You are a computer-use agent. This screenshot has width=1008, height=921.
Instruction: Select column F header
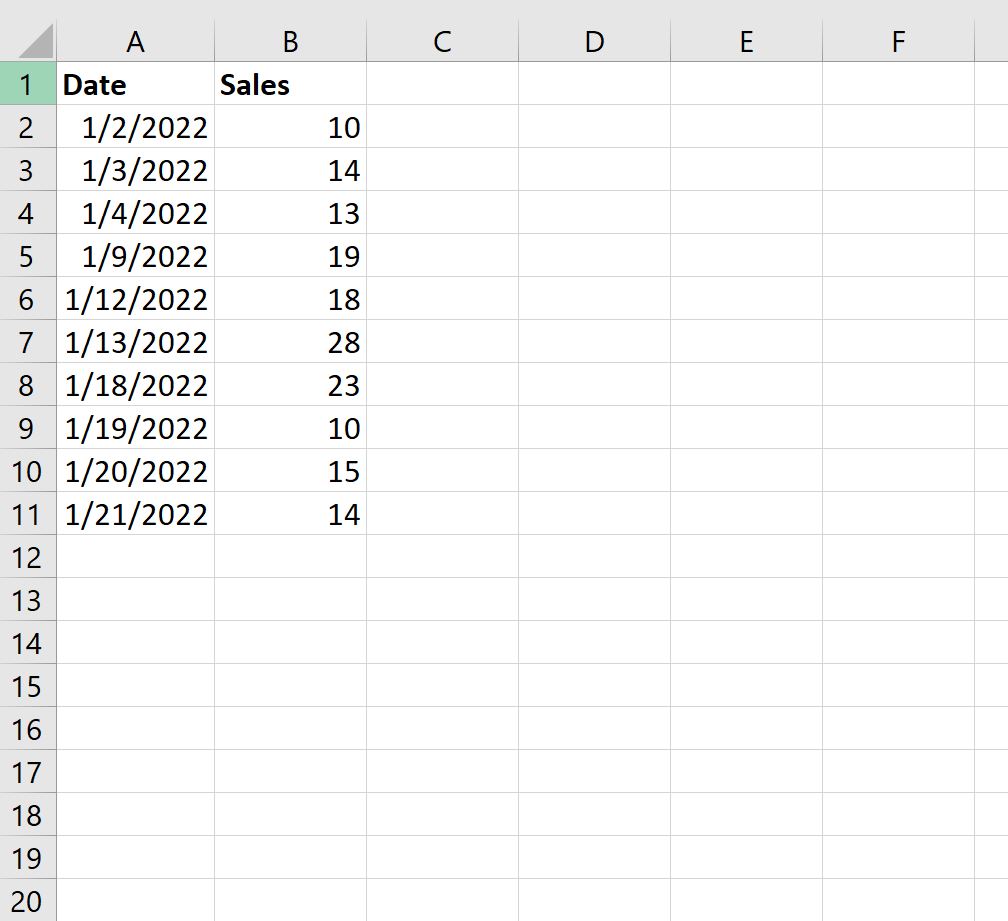(x=898, y=41)
